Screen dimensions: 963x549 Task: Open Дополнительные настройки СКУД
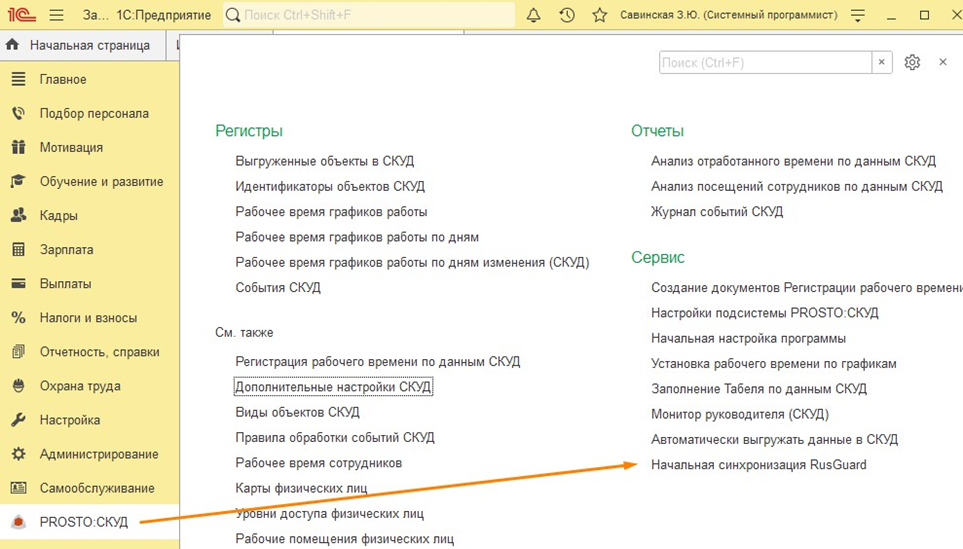pyautogui.click(x=333, y=387)
